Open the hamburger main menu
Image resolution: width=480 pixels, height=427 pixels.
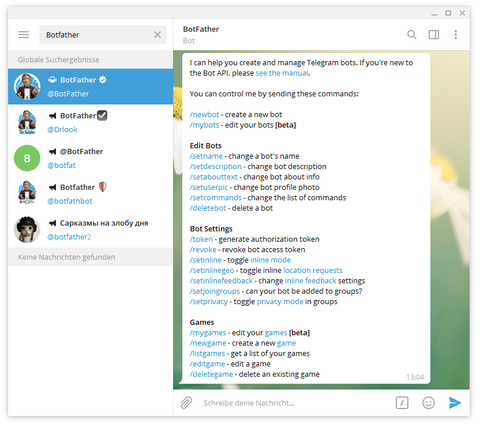[24, 35]
